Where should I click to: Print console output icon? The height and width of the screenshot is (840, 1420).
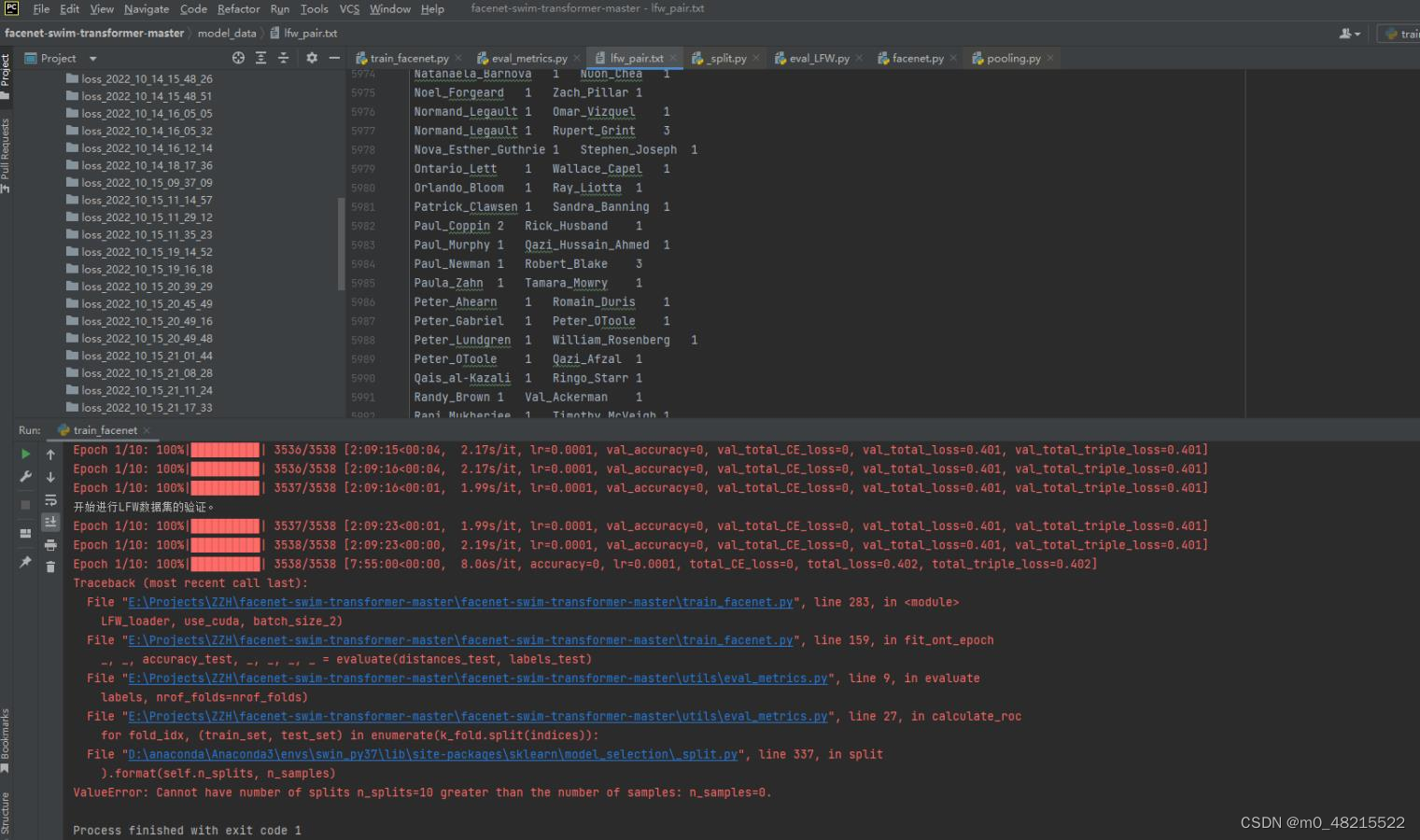click(50, 545)
